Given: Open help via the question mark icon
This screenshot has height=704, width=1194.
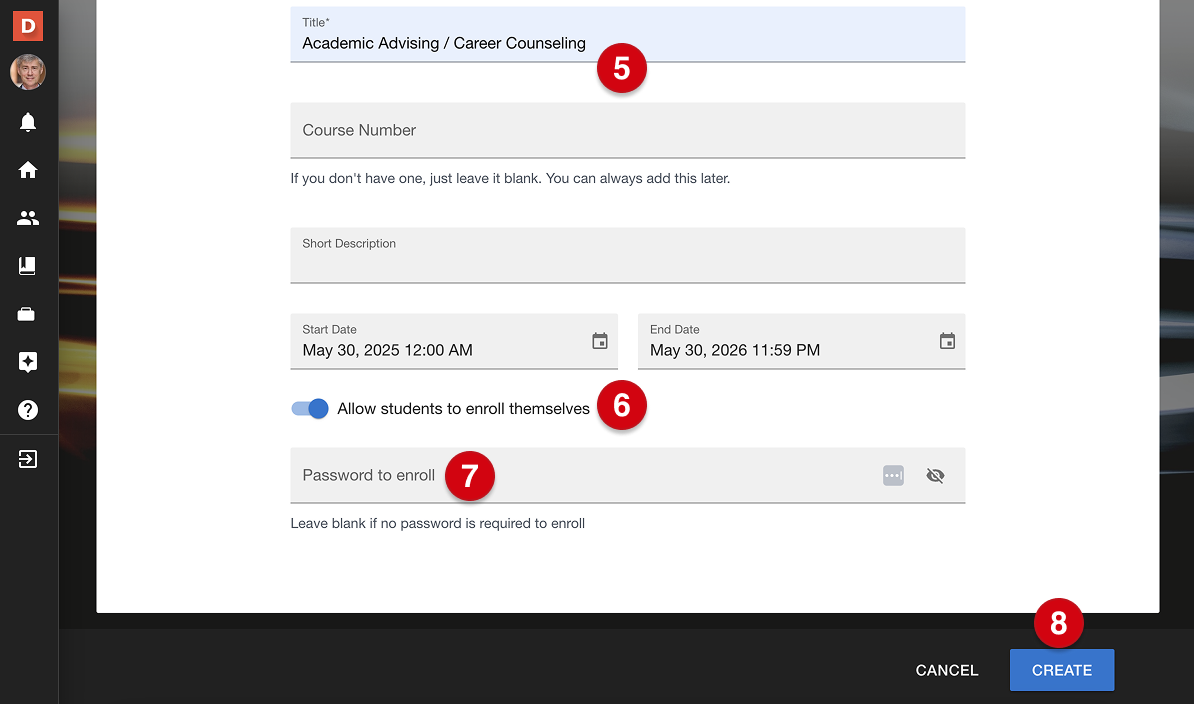Looking at the screenshot, I should (27, 410).
